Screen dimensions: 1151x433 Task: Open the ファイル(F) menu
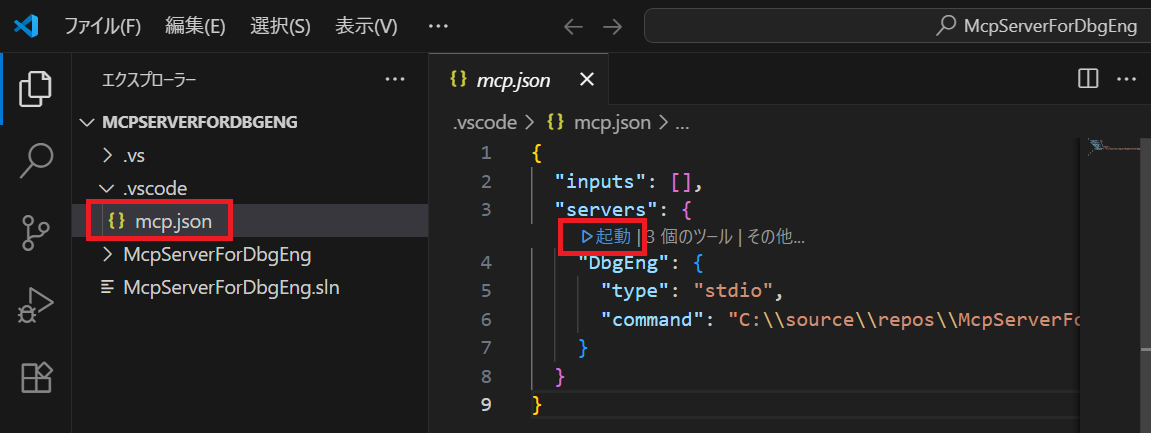[102, 26]
